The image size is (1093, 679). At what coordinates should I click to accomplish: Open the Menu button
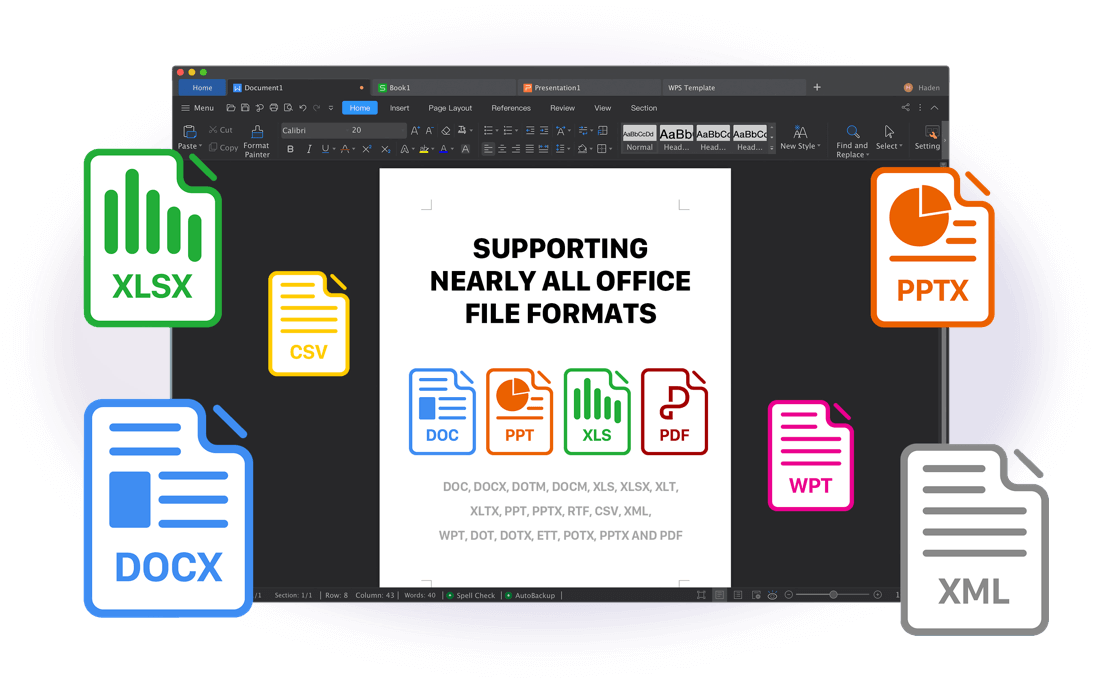click(x=197, y=108)
